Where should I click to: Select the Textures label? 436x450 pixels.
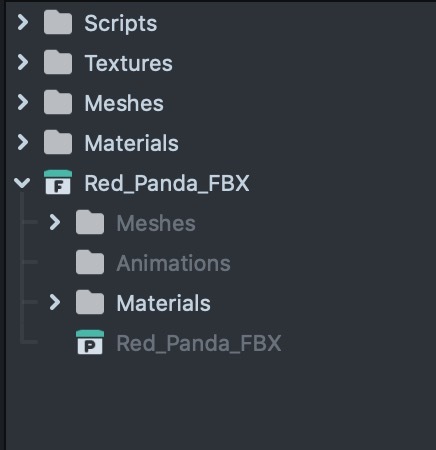(x=129, y=63)
